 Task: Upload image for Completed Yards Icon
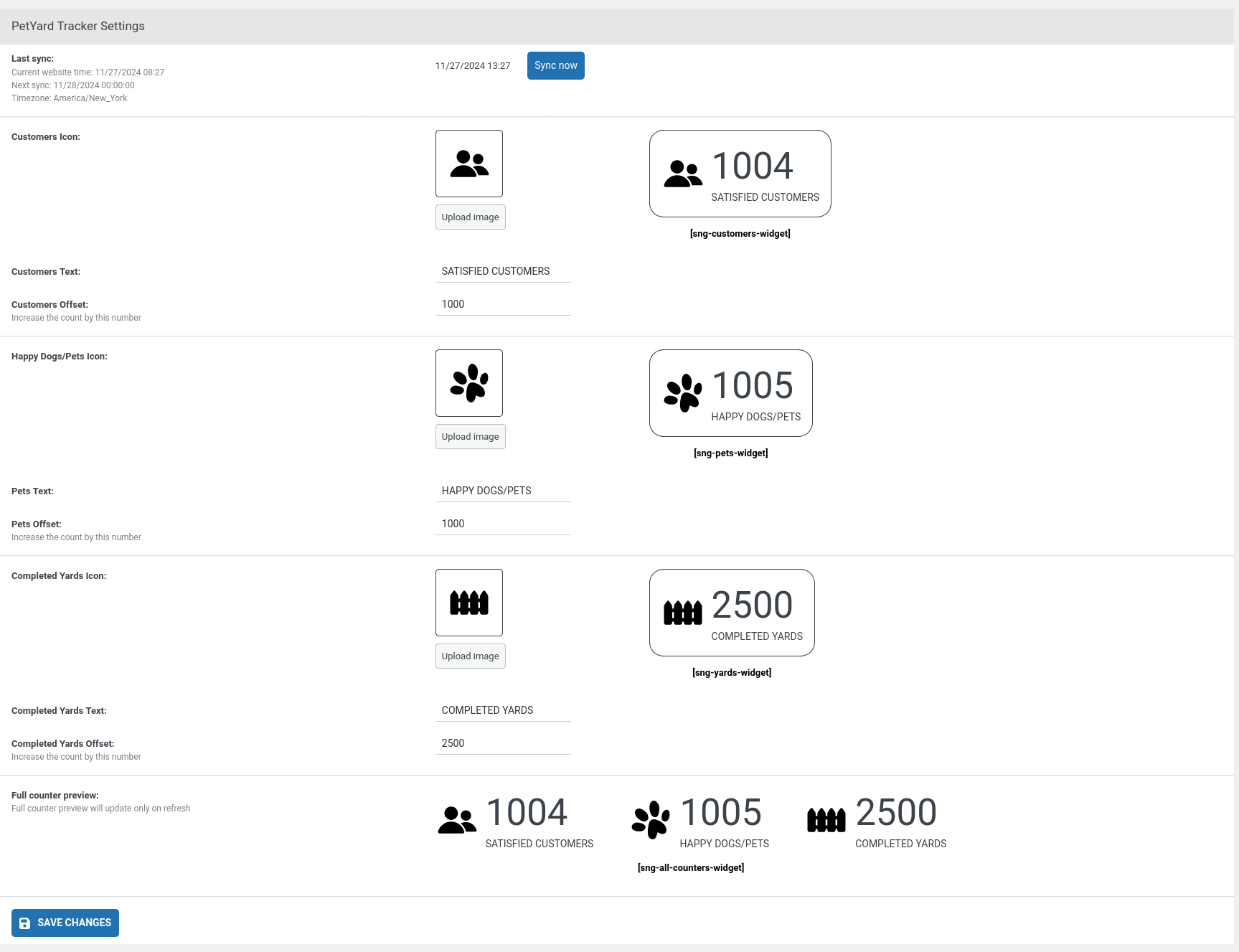tap(470, 656)
